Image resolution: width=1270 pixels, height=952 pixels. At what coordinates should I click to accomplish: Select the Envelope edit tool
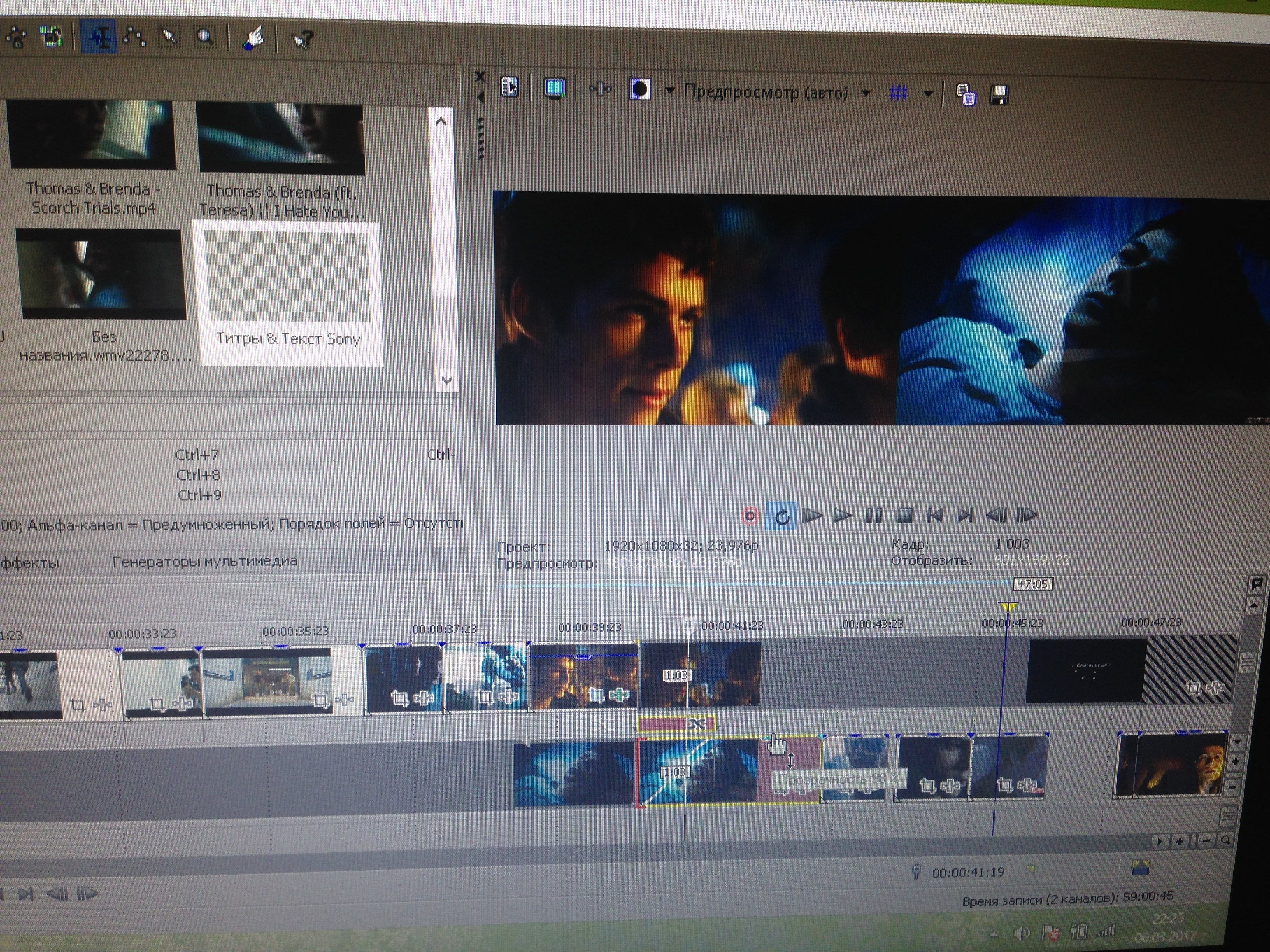[134, 37]
